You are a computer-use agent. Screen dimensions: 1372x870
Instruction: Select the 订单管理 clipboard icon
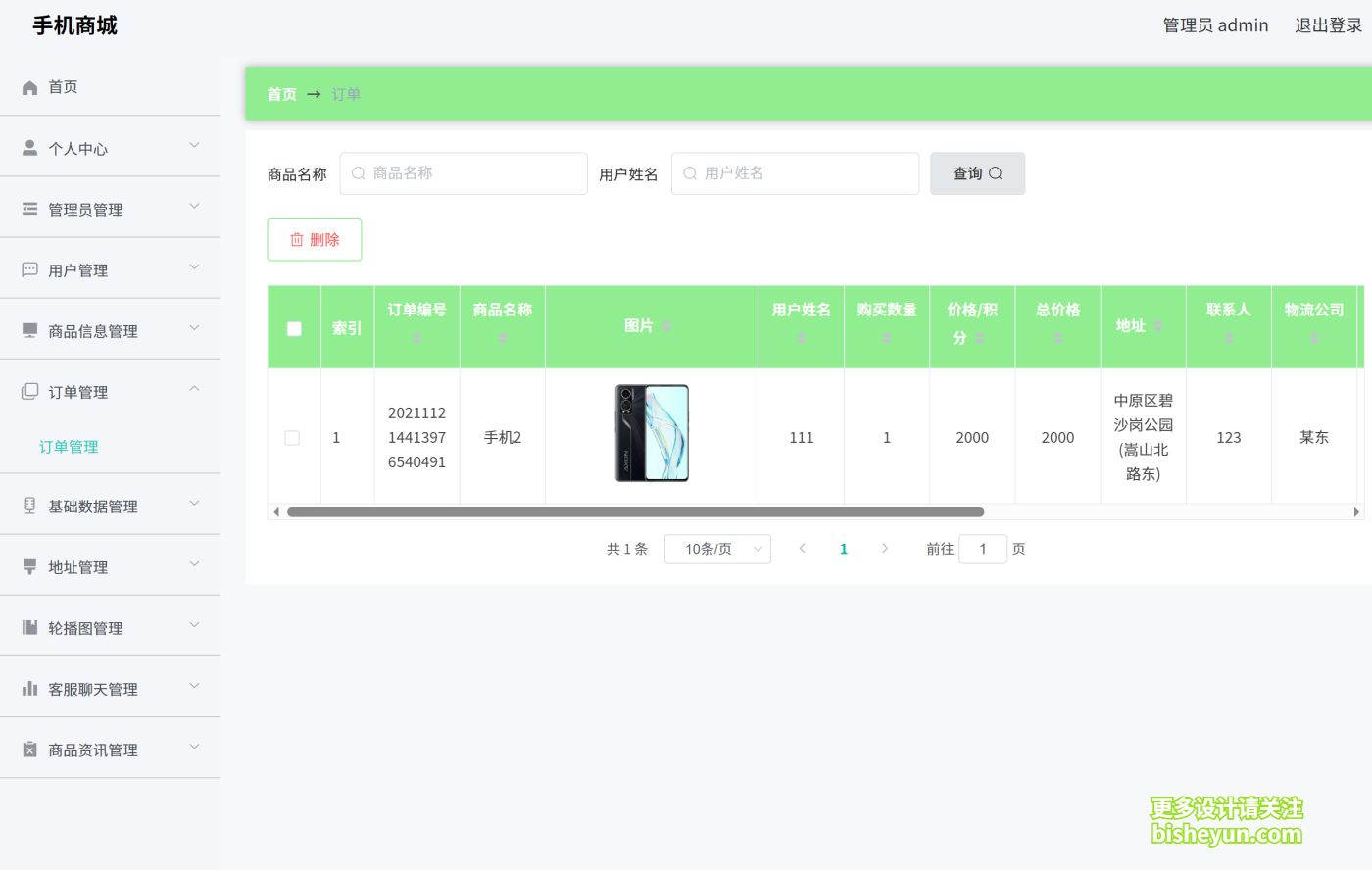(x=29, y=391)
